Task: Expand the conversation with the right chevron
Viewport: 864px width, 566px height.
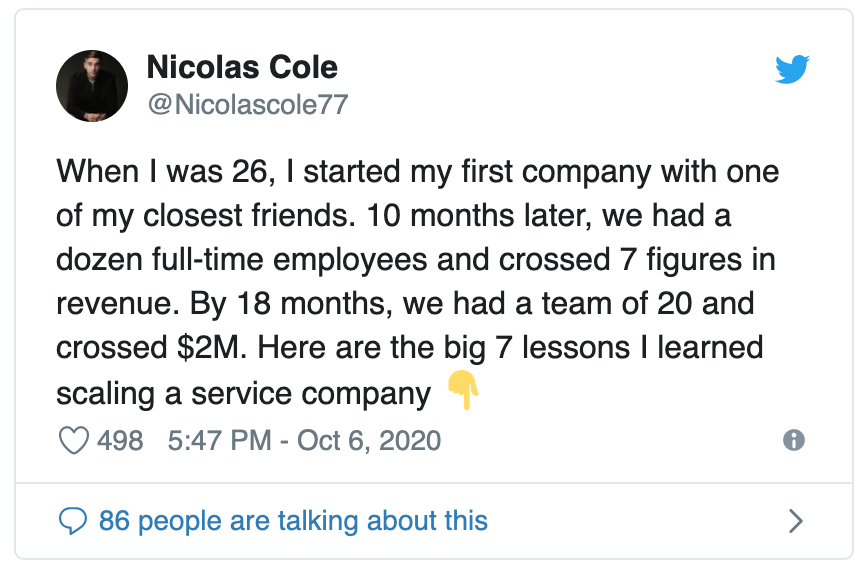Action: 796,520
